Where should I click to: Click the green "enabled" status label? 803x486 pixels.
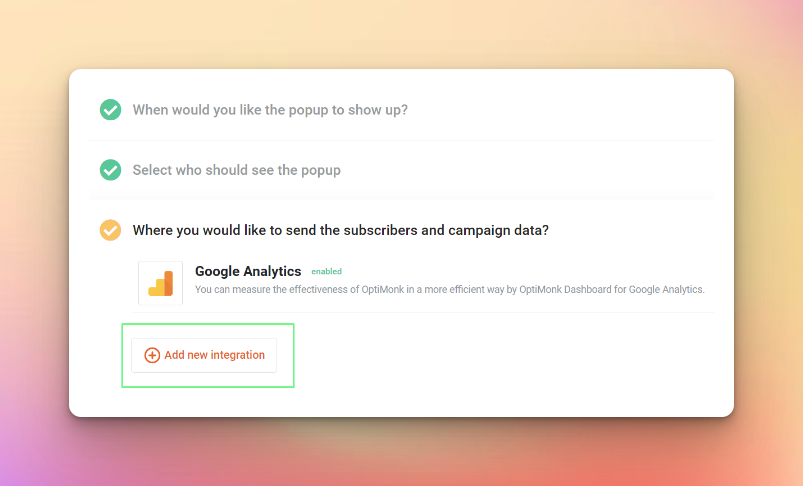click(326, 271)
